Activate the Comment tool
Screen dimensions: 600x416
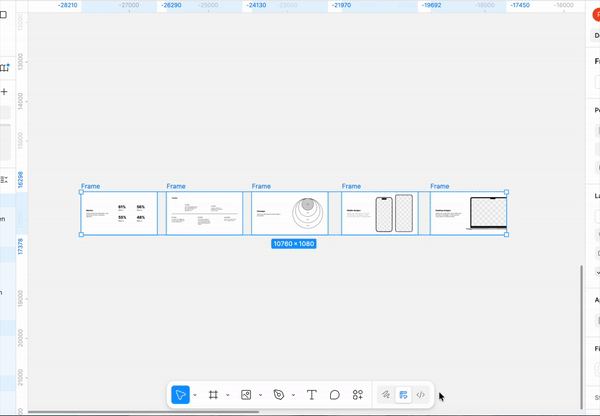click(335, 395)
